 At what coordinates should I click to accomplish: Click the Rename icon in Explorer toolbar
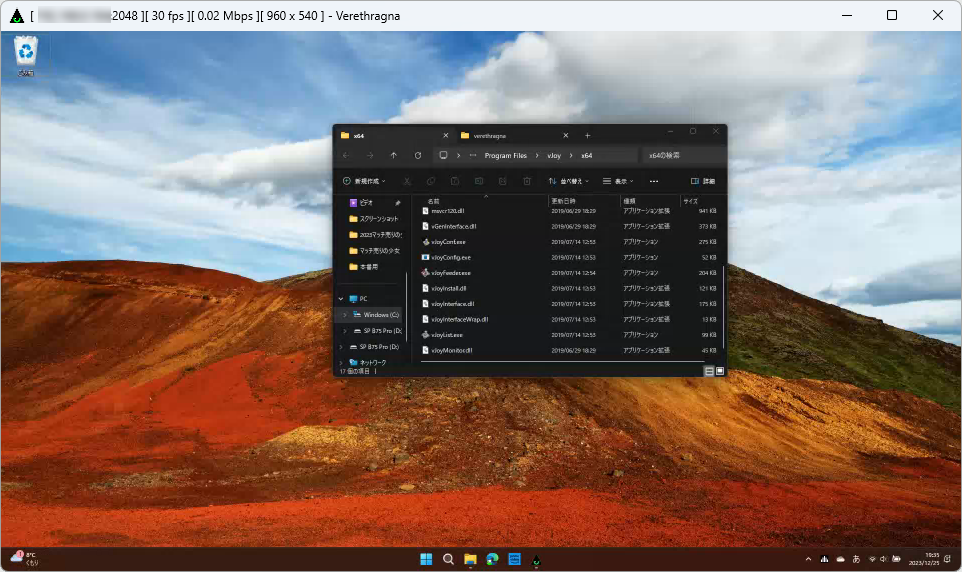[479, 181]
